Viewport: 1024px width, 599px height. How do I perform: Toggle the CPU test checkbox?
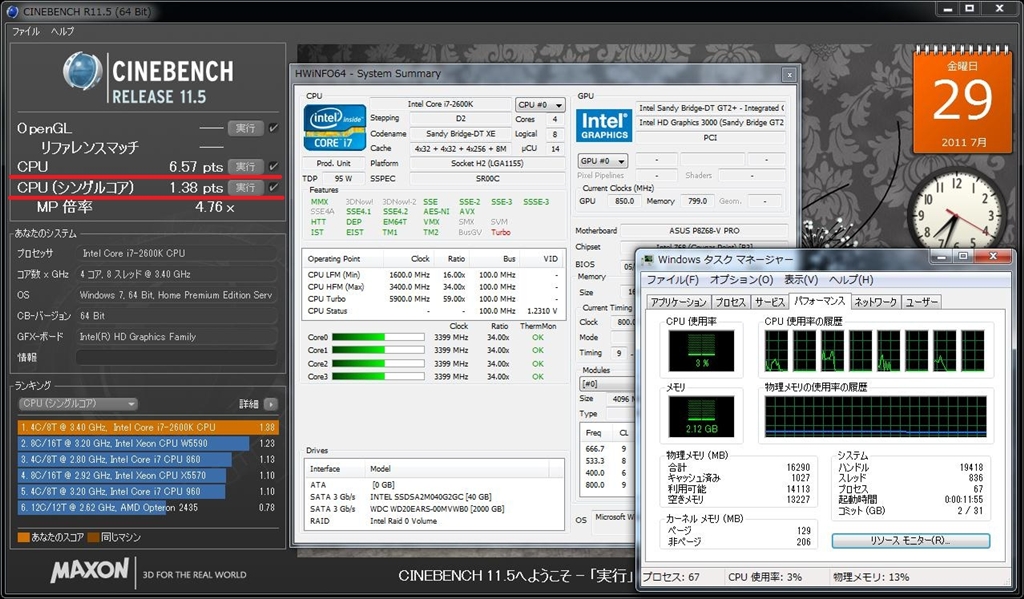pos(273,166)
